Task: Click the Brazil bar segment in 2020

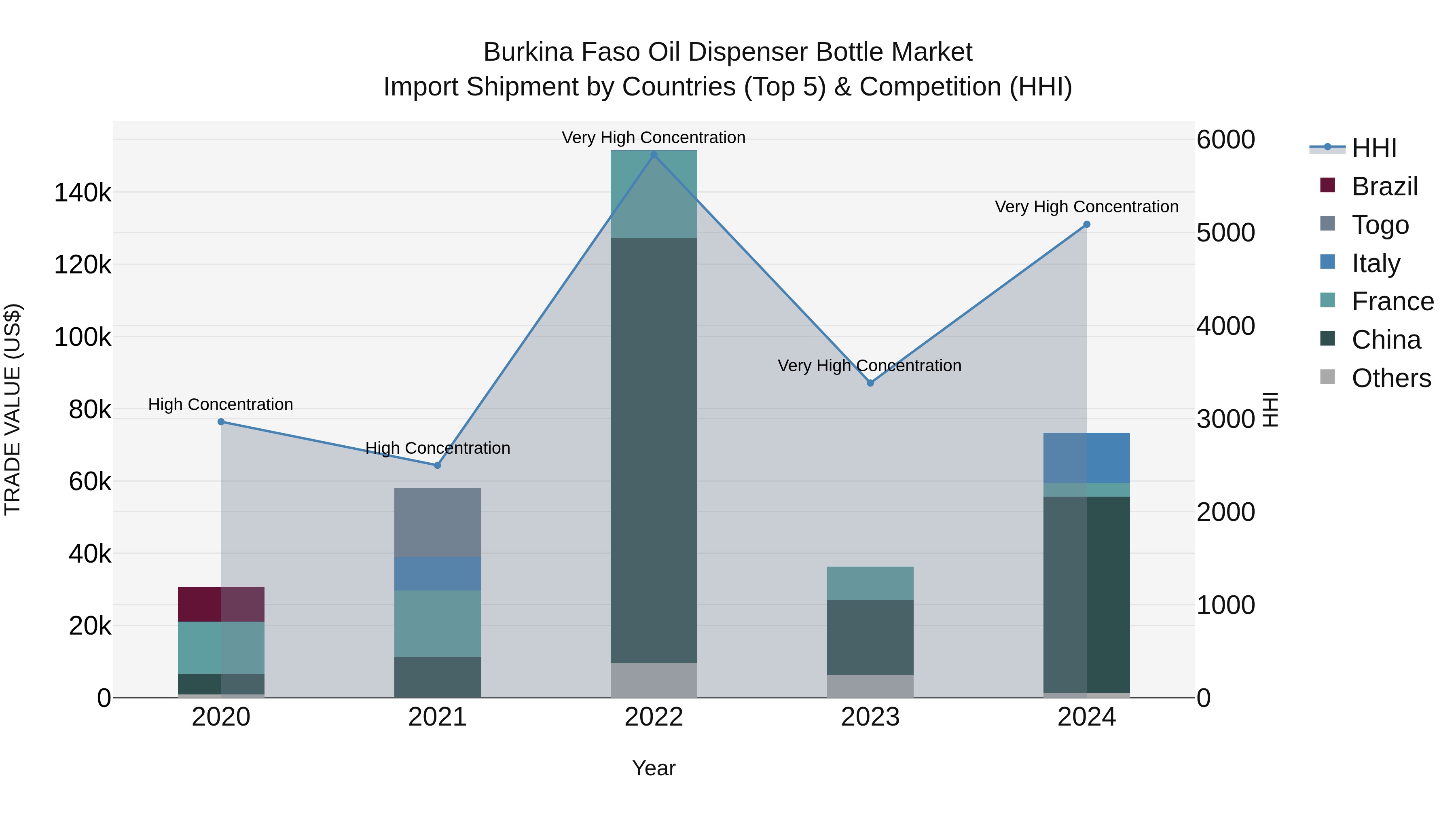Action: 221,604
